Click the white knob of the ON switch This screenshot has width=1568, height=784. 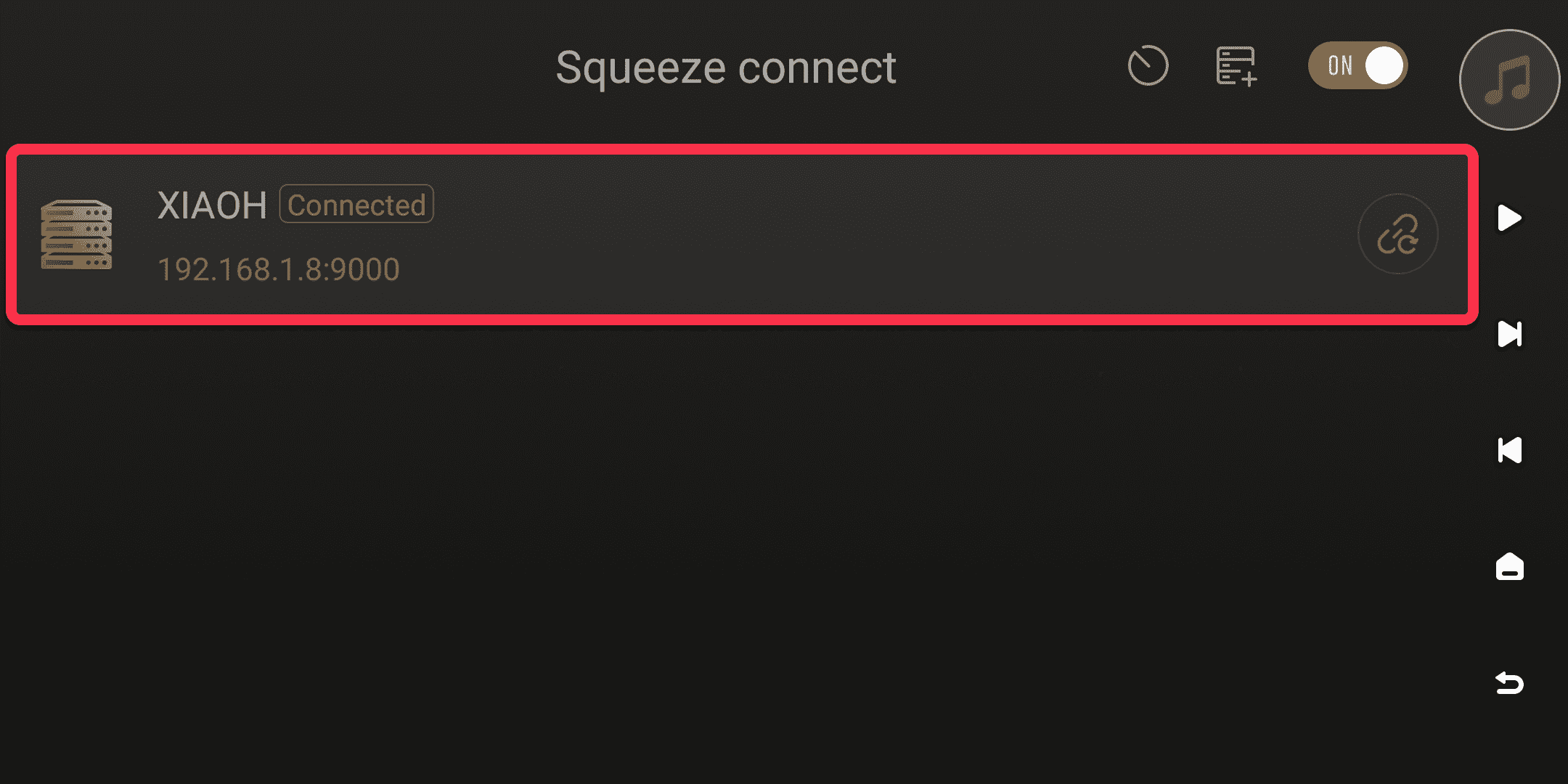(x=1384, y=65)
